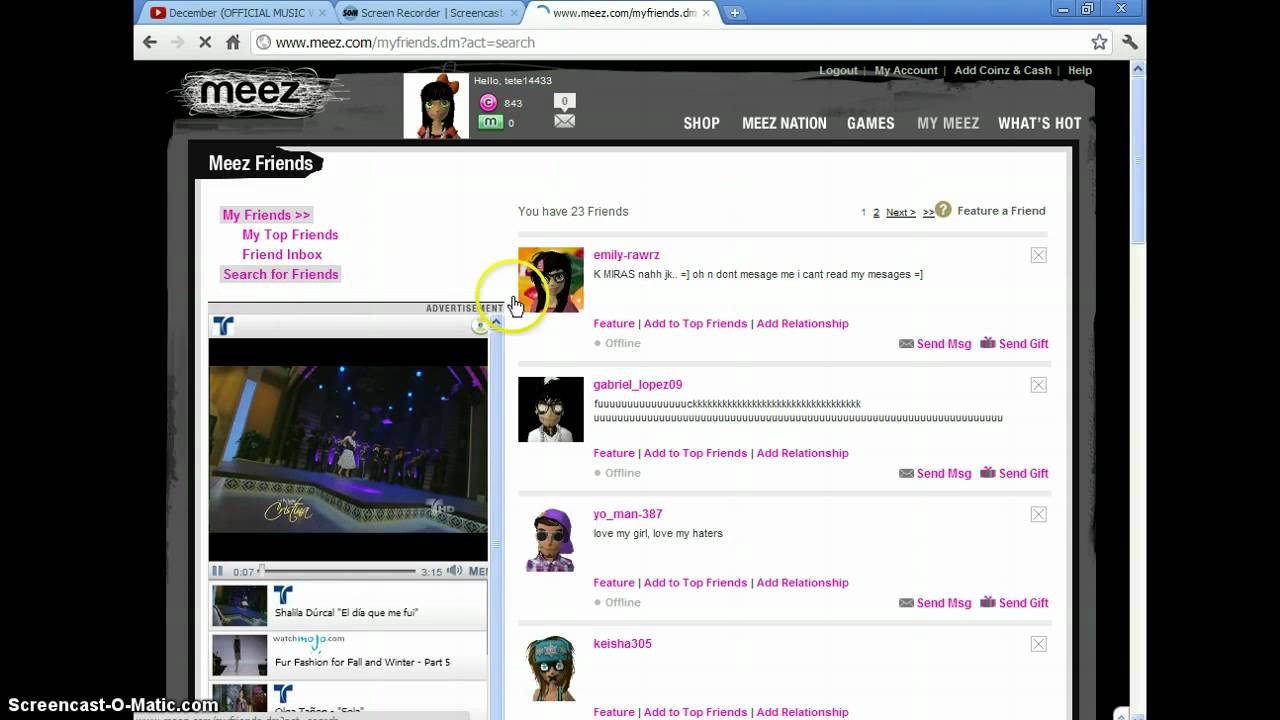Open the tete14433 avatar picture

pyautogui.click(x=436, y=105)
